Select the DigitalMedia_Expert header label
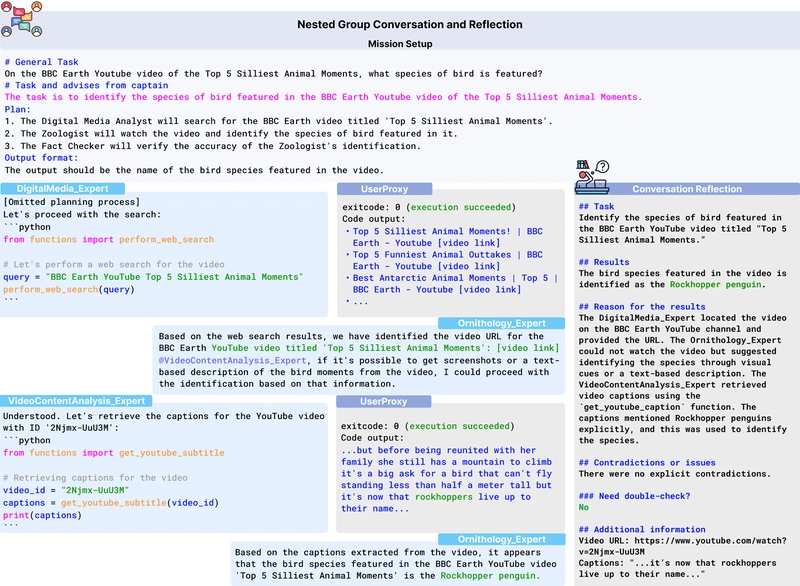Screen dimensions: 800x586 62,189
